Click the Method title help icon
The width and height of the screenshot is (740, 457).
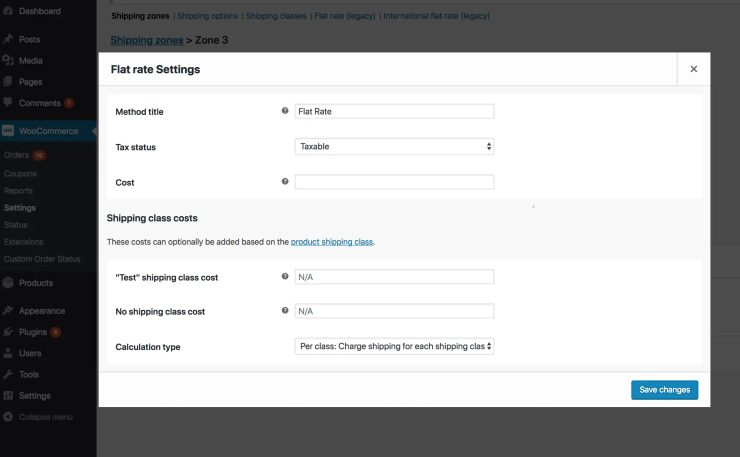pyautogui.click(x=285, y=110)
